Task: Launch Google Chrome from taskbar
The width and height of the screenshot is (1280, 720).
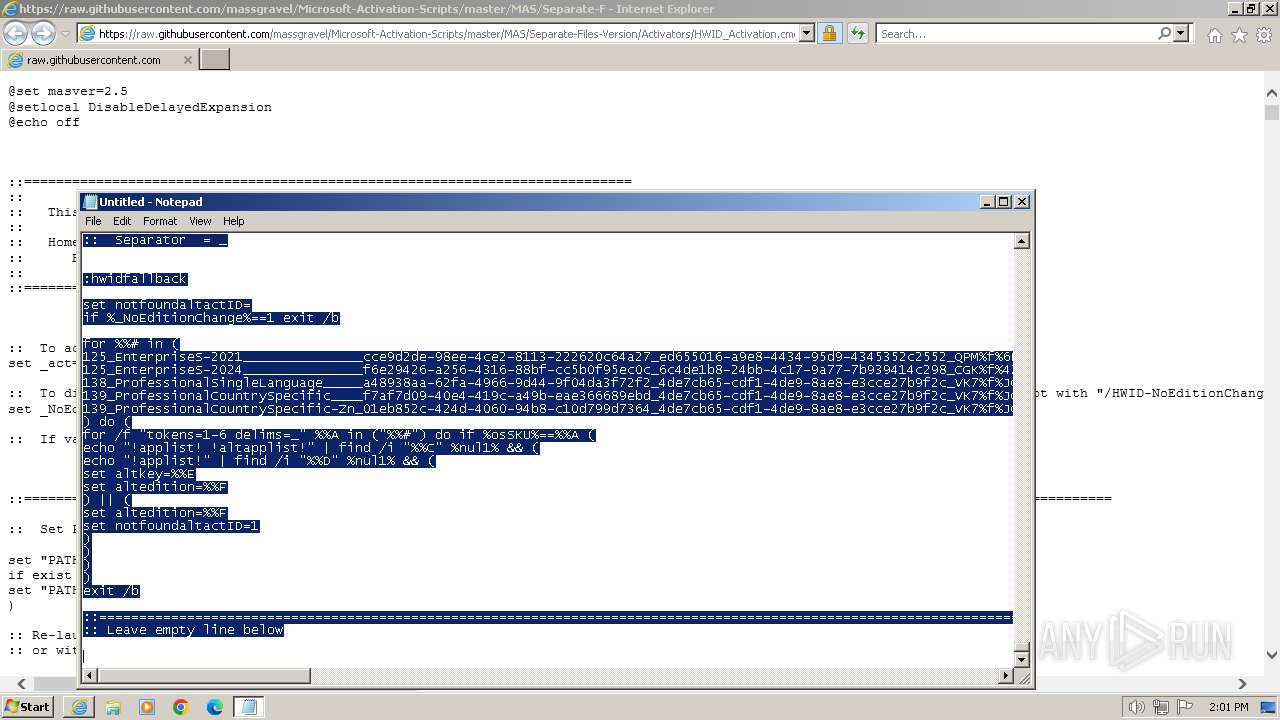Action: coord(181,707)
